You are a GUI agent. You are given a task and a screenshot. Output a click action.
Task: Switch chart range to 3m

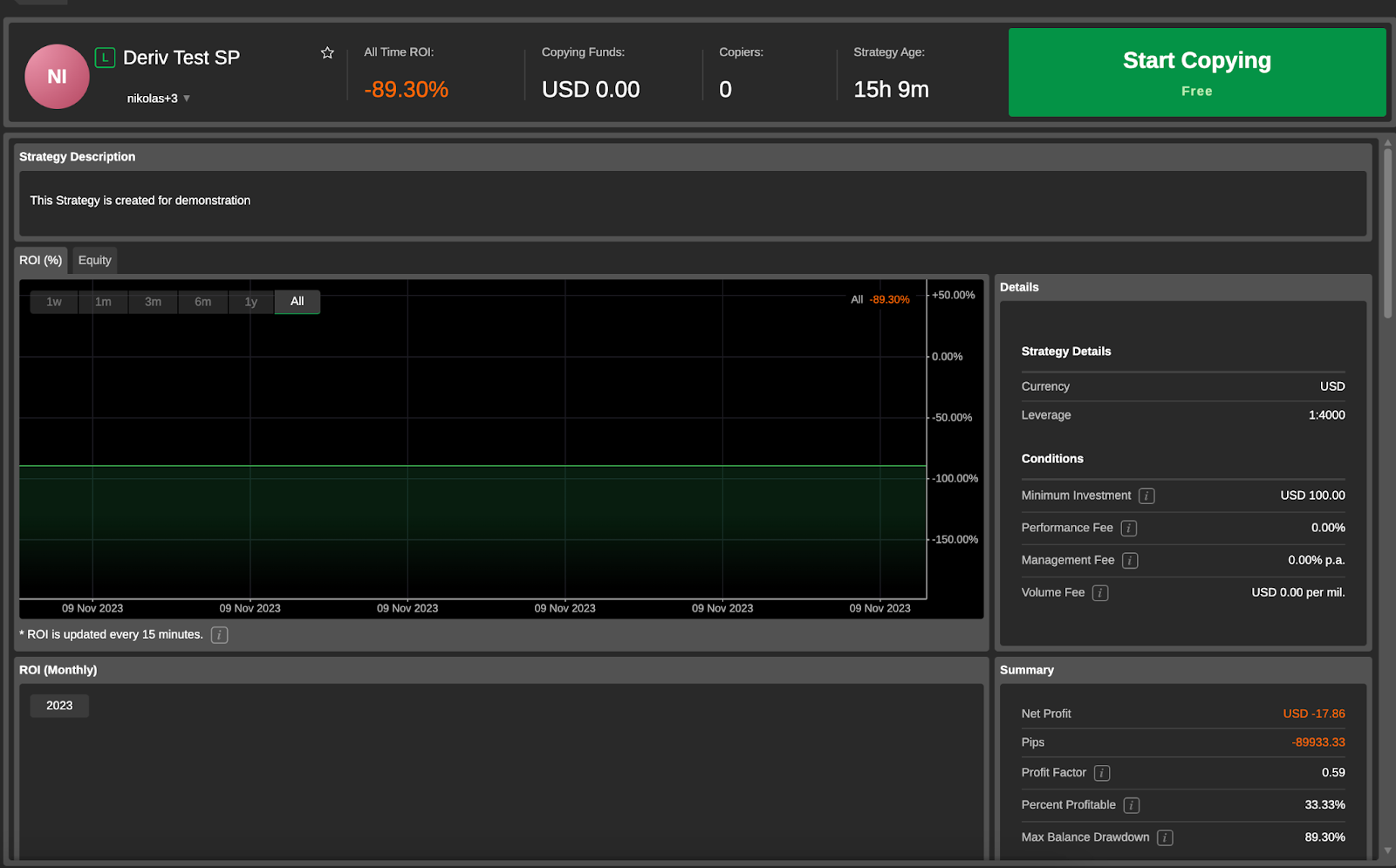point(153,302)
